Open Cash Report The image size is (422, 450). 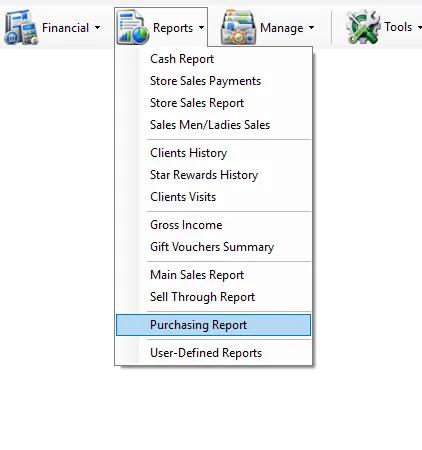[213, 59]
